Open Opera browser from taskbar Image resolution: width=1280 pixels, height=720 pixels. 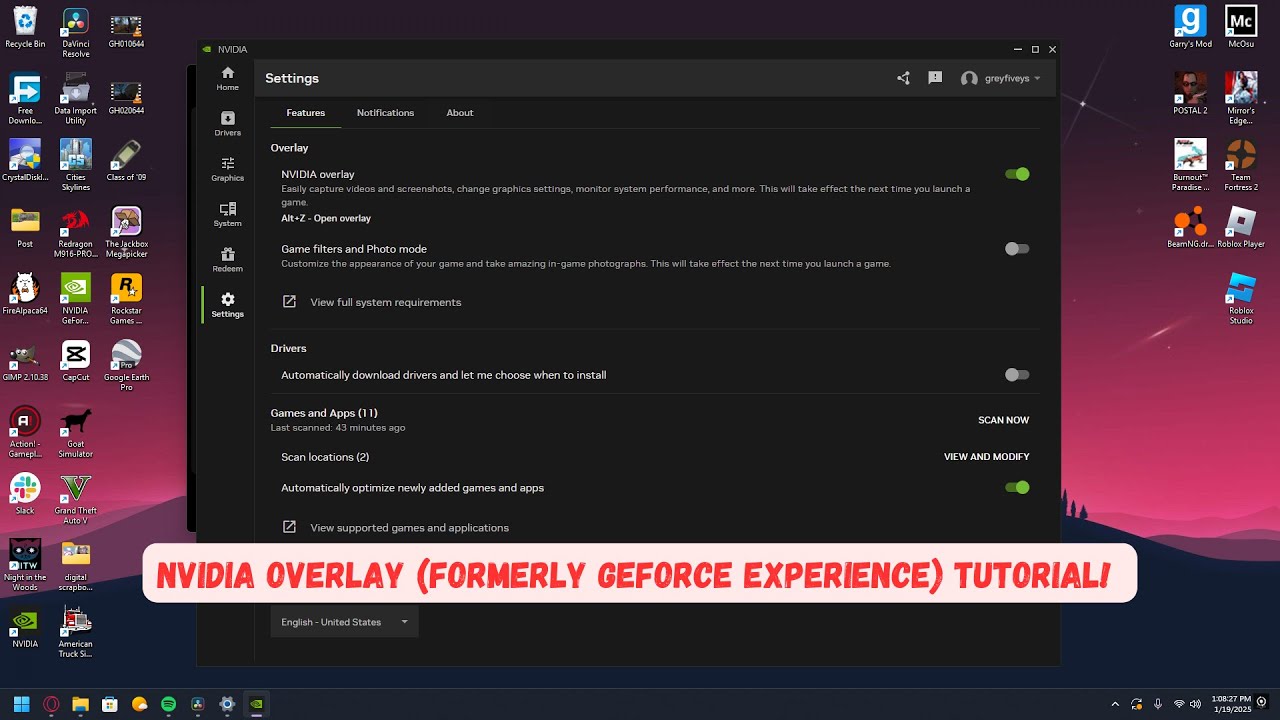(51, 704)
